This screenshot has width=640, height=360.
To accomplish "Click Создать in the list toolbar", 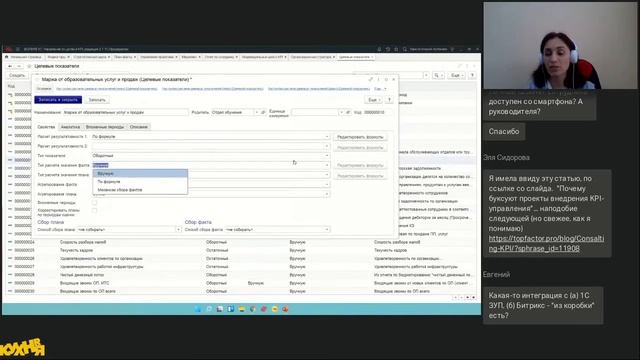I will 17,76.
